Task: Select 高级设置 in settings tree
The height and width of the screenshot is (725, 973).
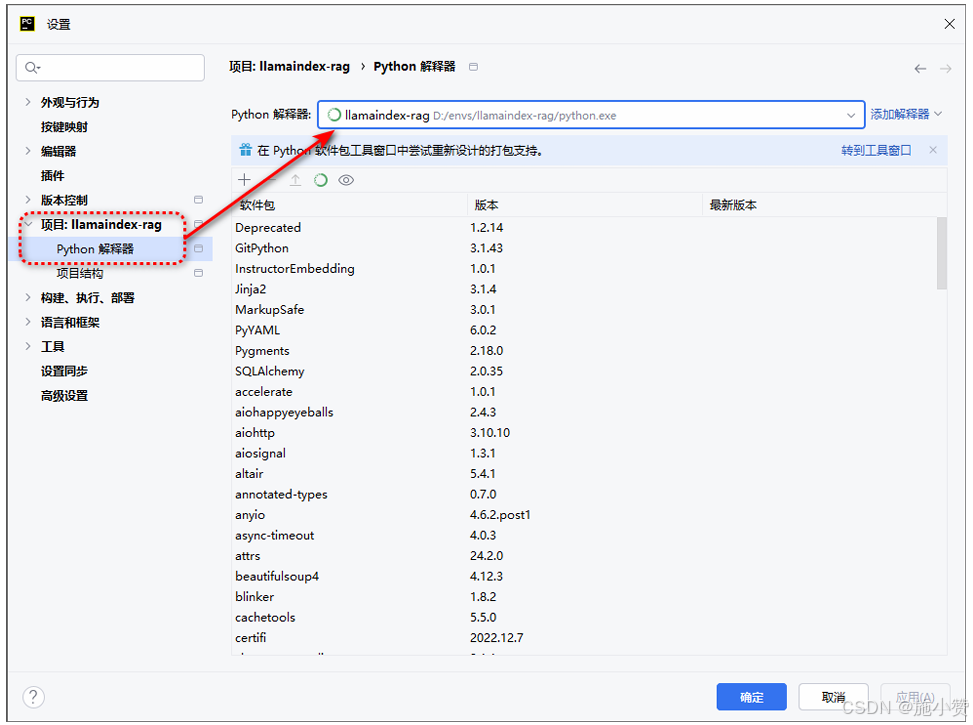Action: click(65, 395)
